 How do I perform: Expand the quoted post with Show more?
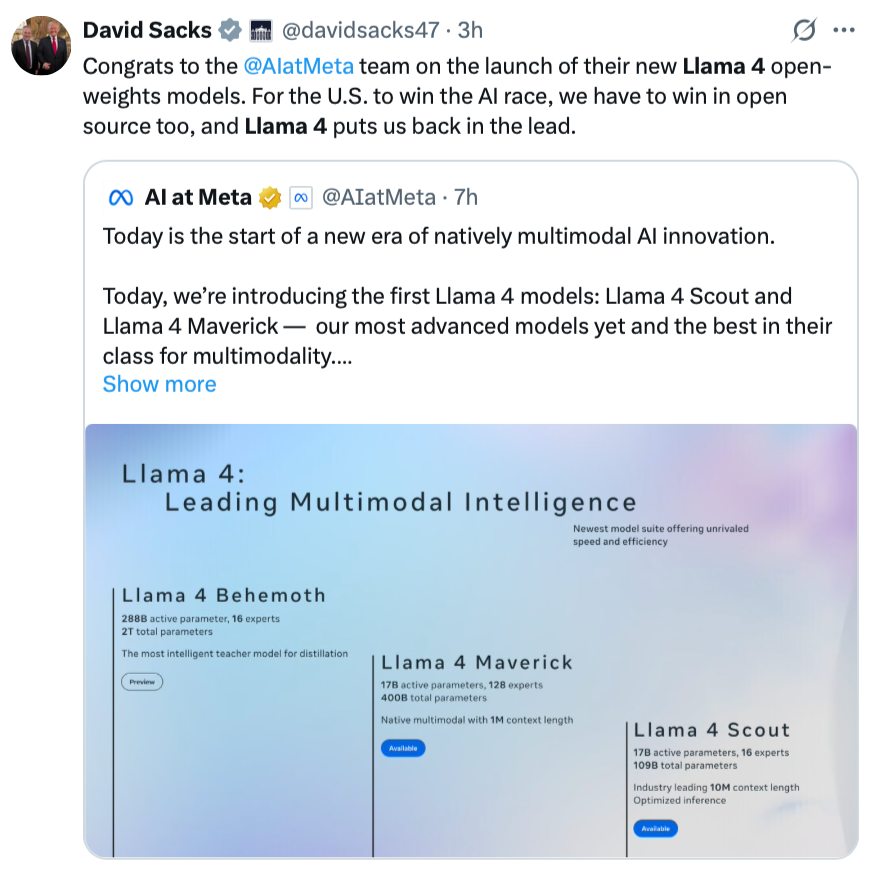point(159,384)
